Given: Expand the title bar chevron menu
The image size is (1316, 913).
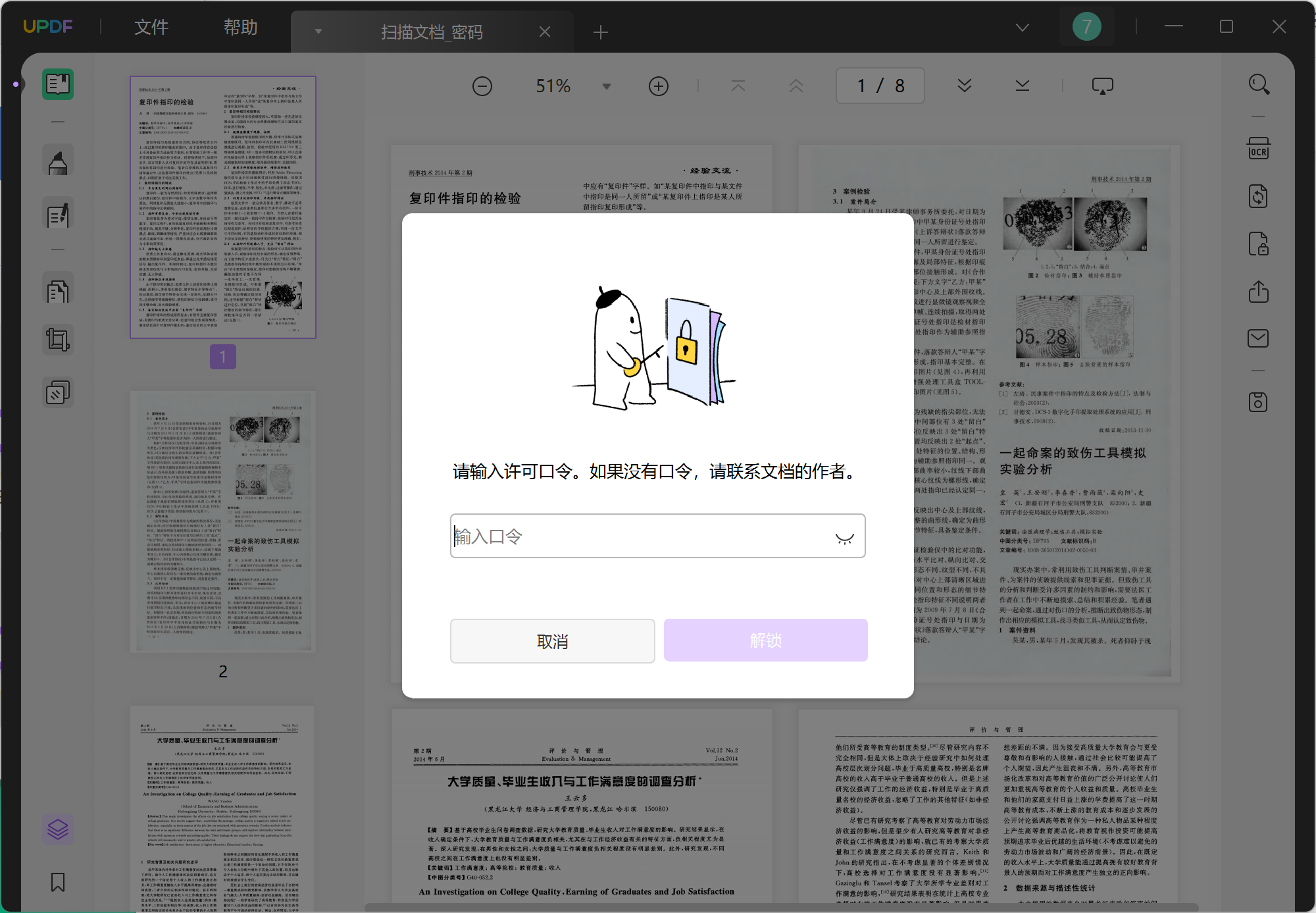Looking at the screenshot, I should [x=1022, y=27].
